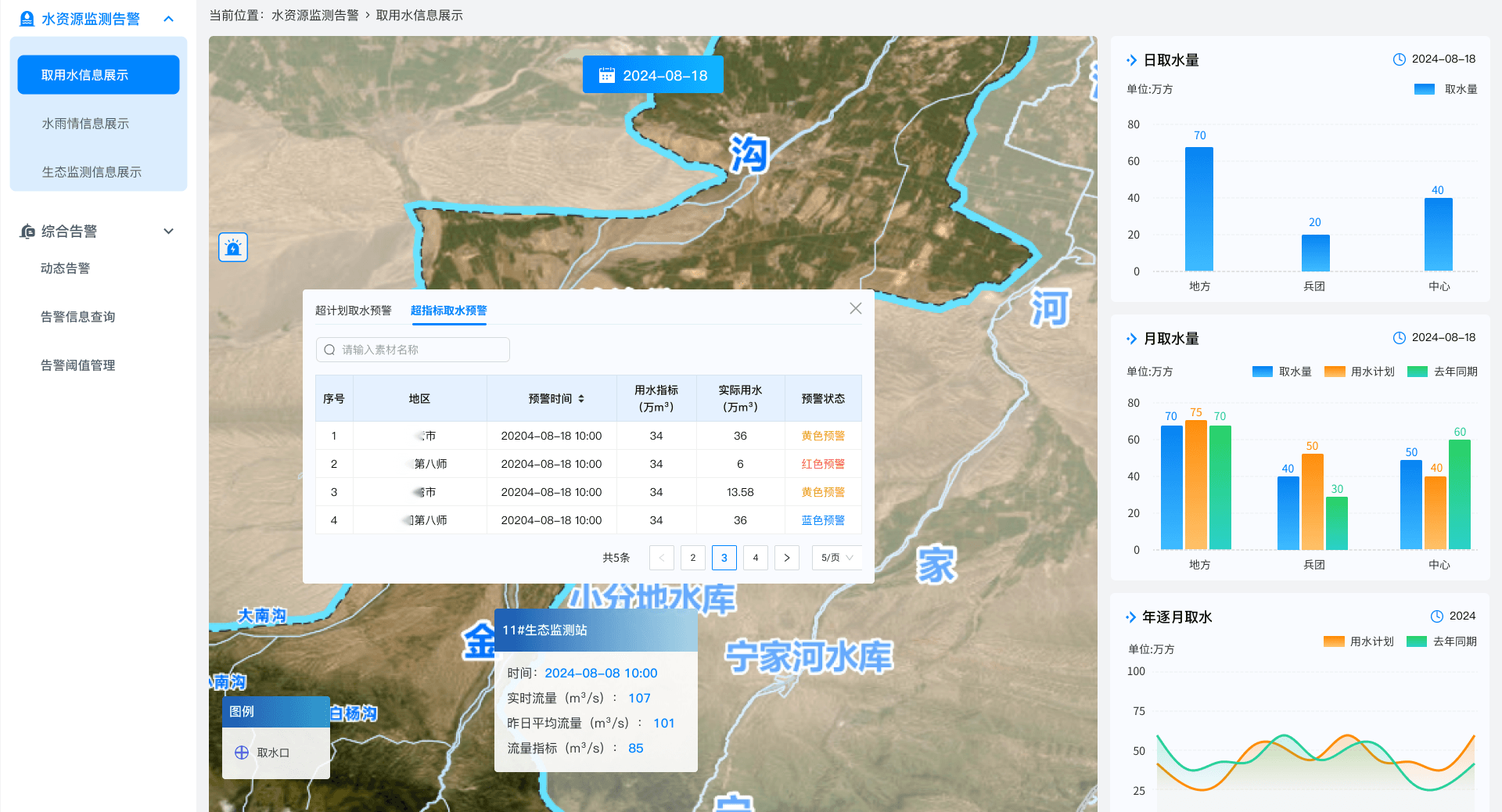Sort table by 预警时间 column
This screenshot has height=812, width=1502.
[581, 399]
